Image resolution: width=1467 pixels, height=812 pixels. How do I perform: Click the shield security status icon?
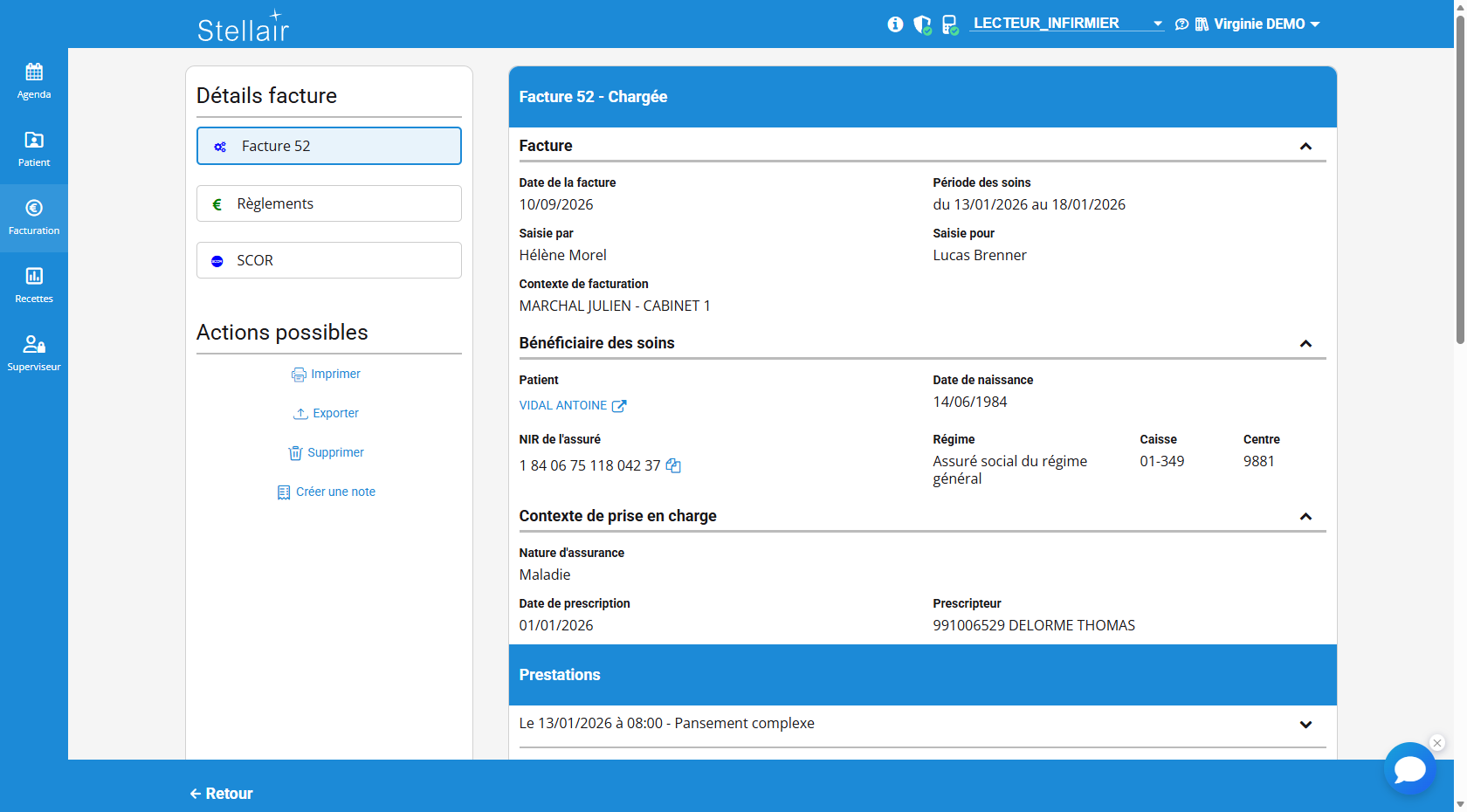922,24
